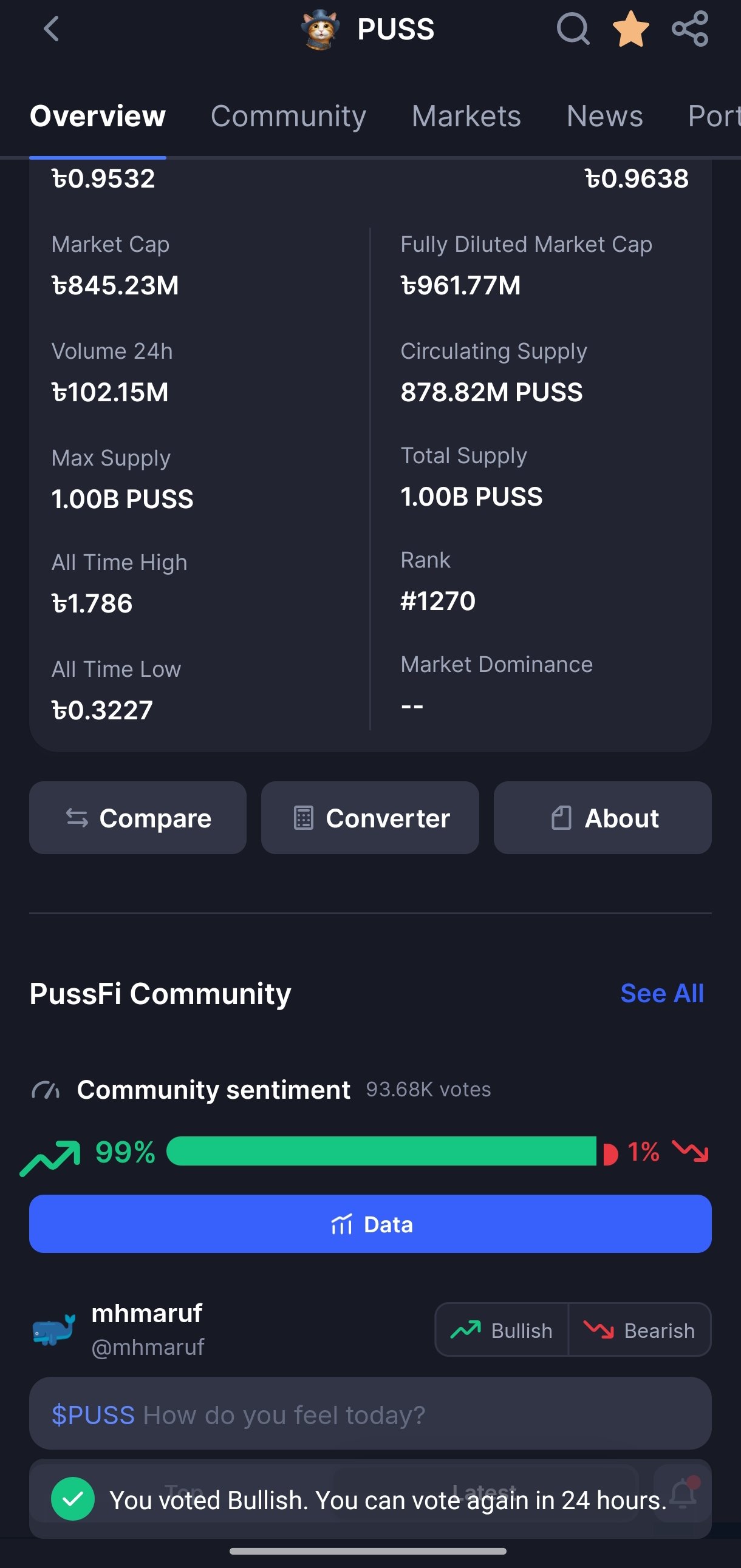741x1568 pixels.
Task: Tap the PUSS cat logo
Action: pyautogui.click(x=320, y=29)
